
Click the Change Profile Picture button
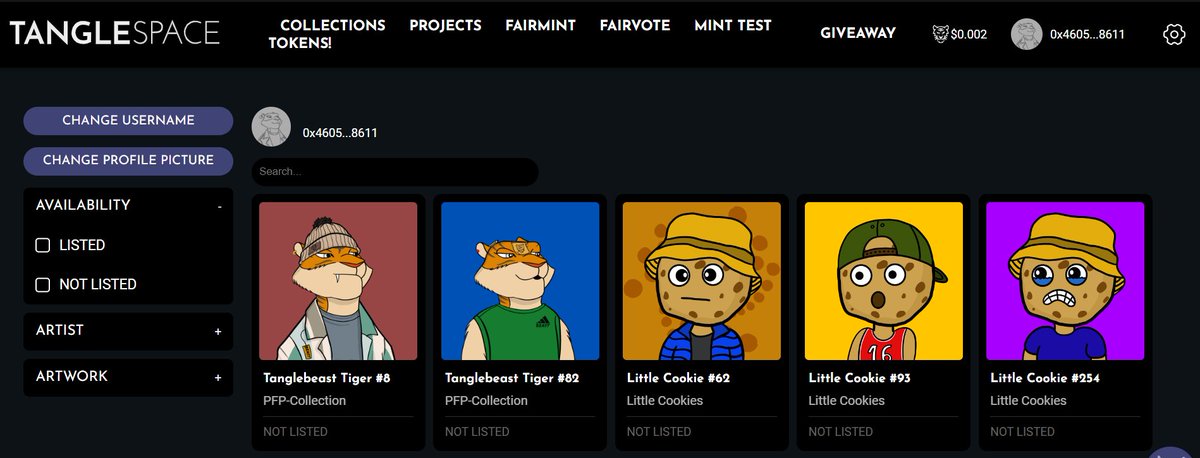[128, 160]
